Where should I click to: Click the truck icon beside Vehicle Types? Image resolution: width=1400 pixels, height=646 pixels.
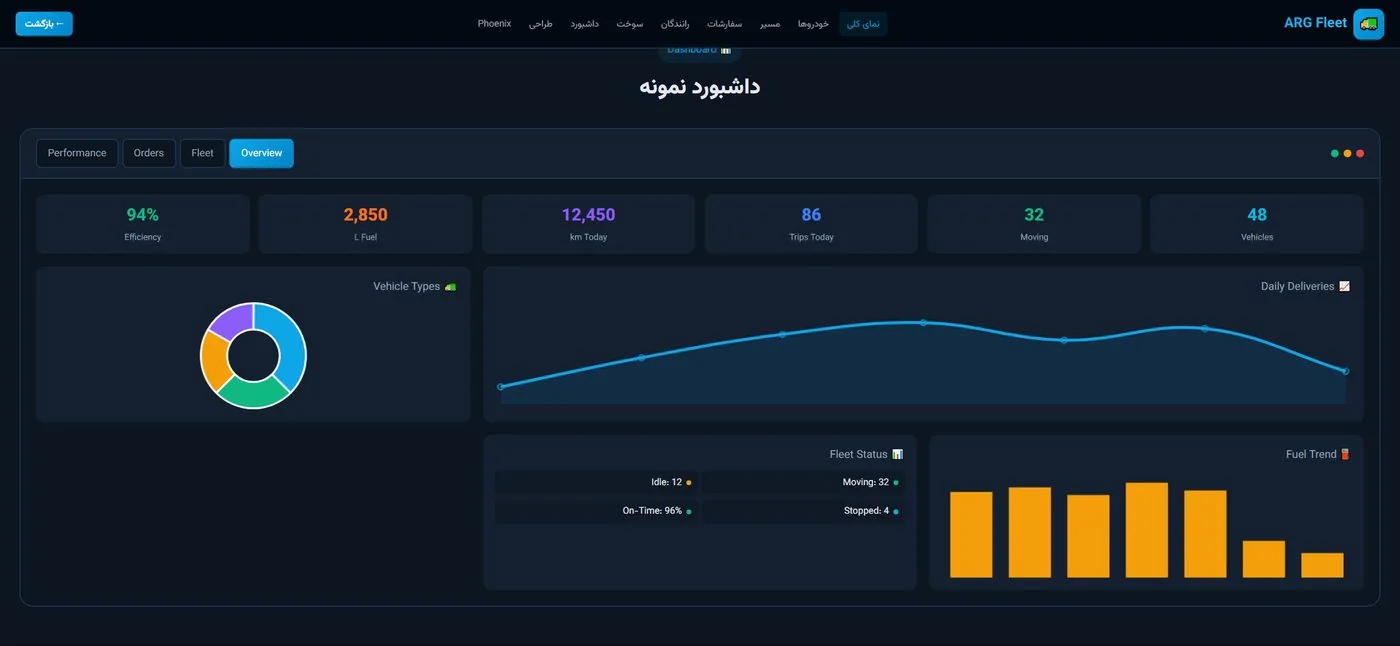click(x=450, y=287)
